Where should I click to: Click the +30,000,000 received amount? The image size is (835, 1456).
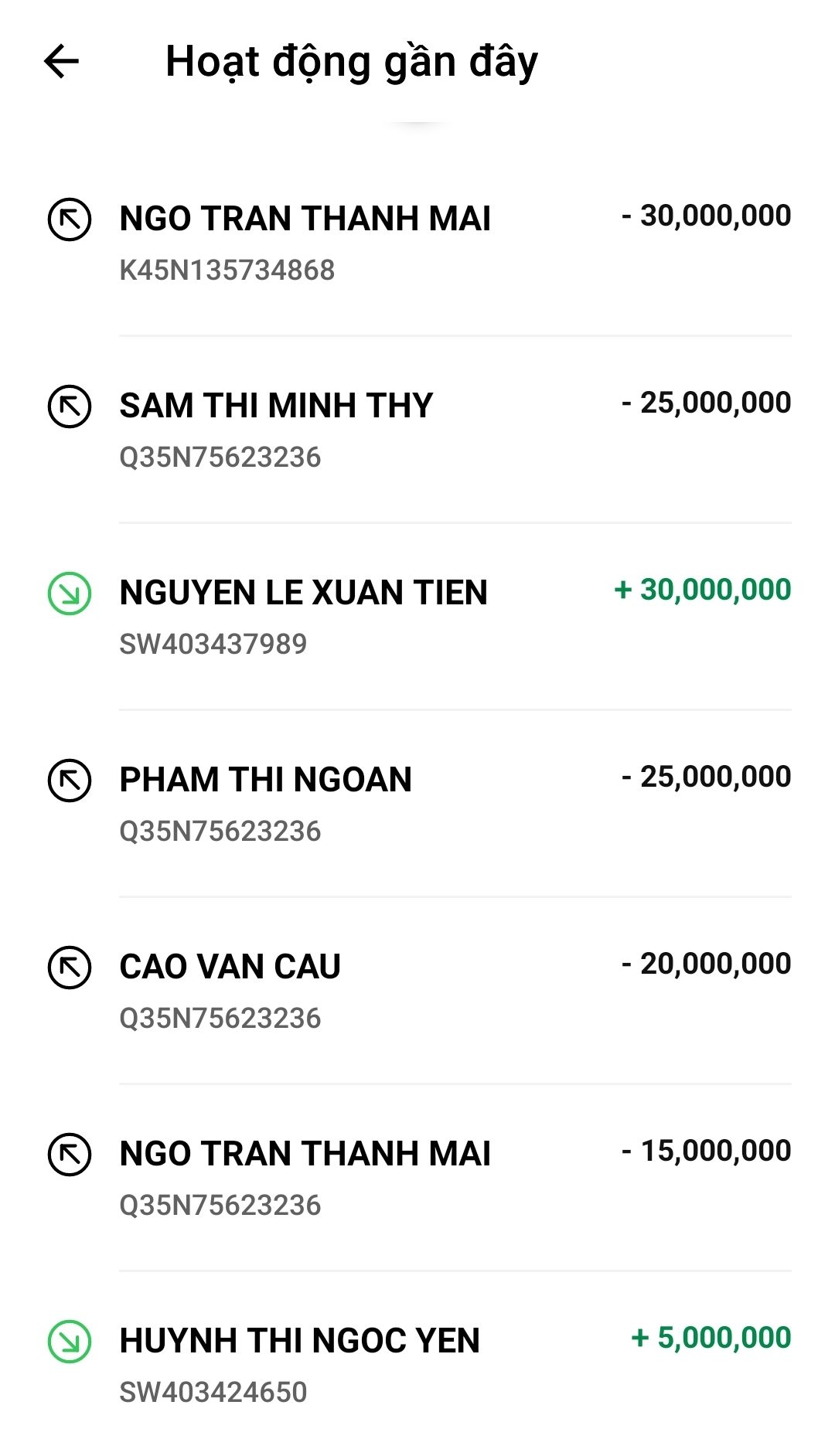tap(703, 590)
